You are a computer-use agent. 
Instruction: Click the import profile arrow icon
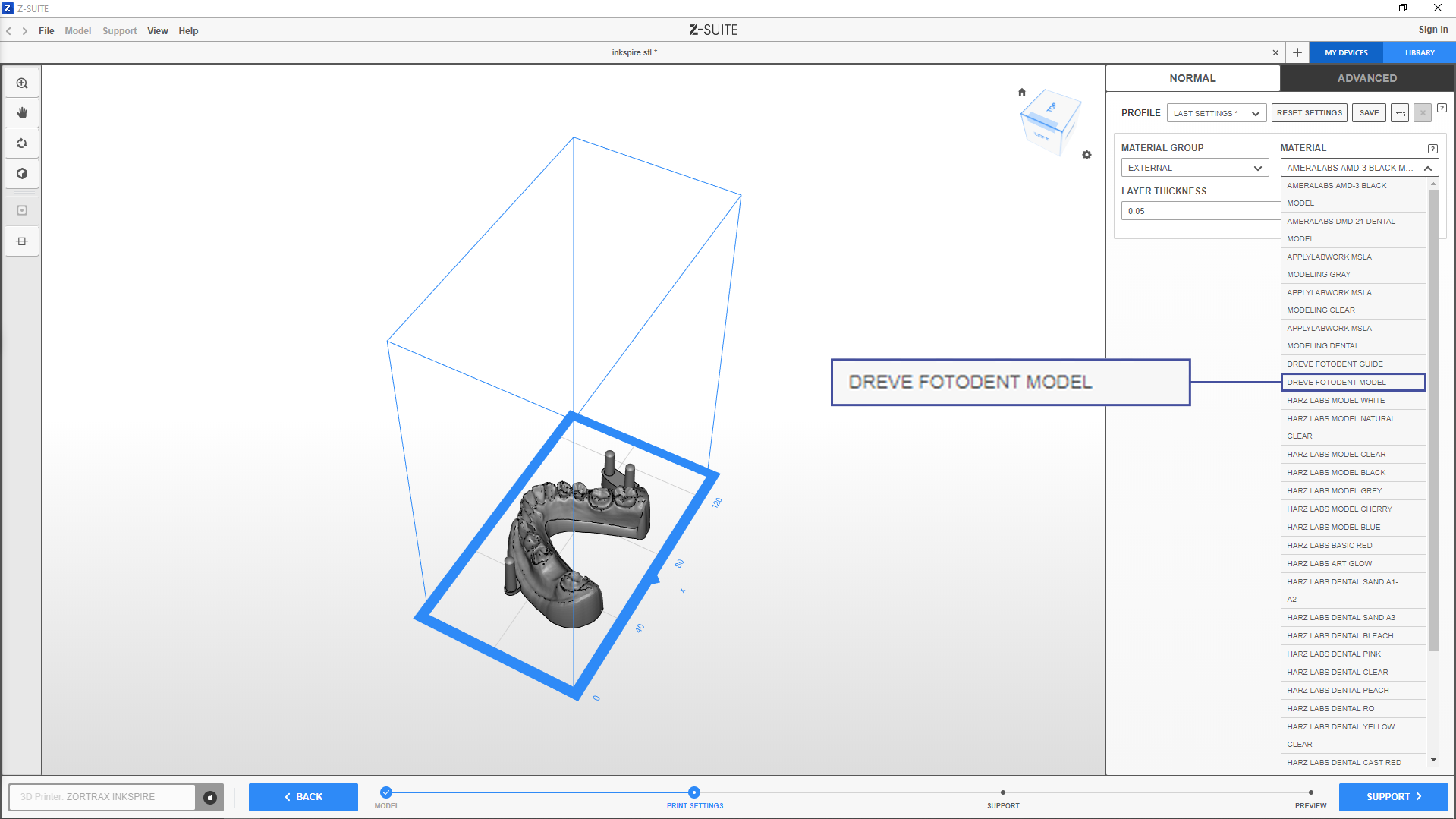point(1400,113)
